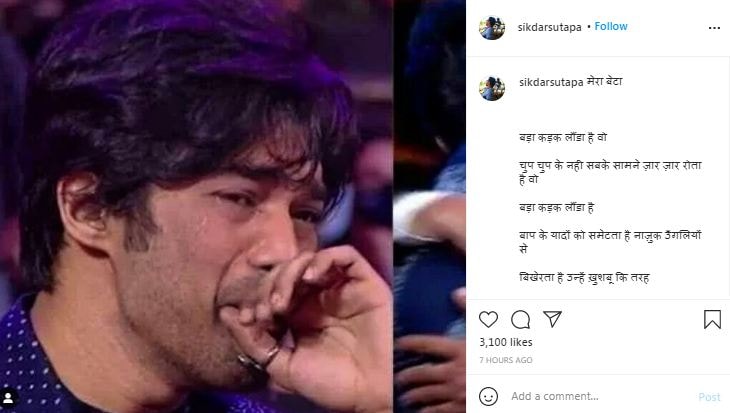Open the three-dot more options menu

pyautogui.click(x=714, y=28)
